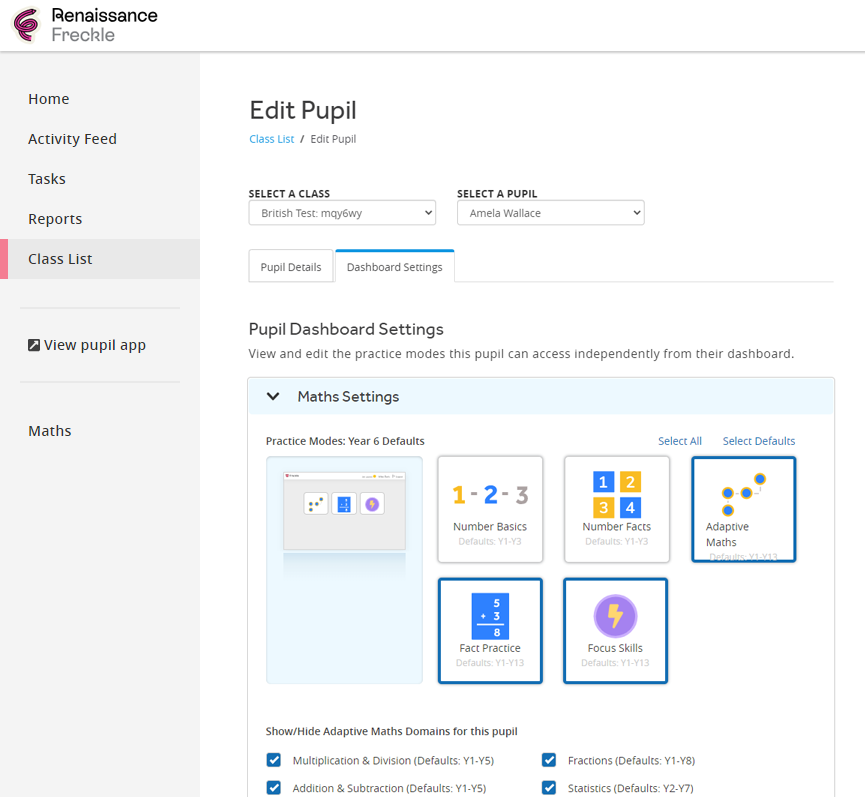Deselect the Adaptive Maths practice mode card
Image resolution: width=865 pixels, height=797 pixels.
(744, 509)
